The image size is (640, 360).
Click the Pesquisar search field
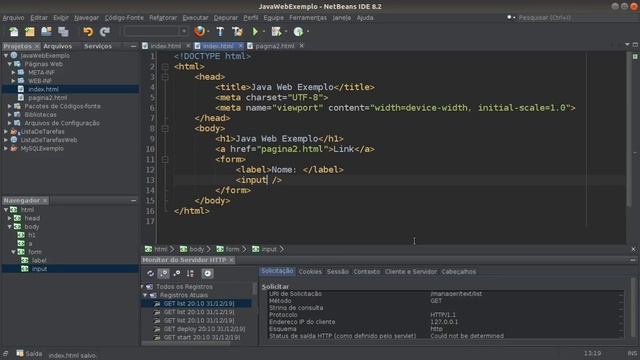[545, 18]
